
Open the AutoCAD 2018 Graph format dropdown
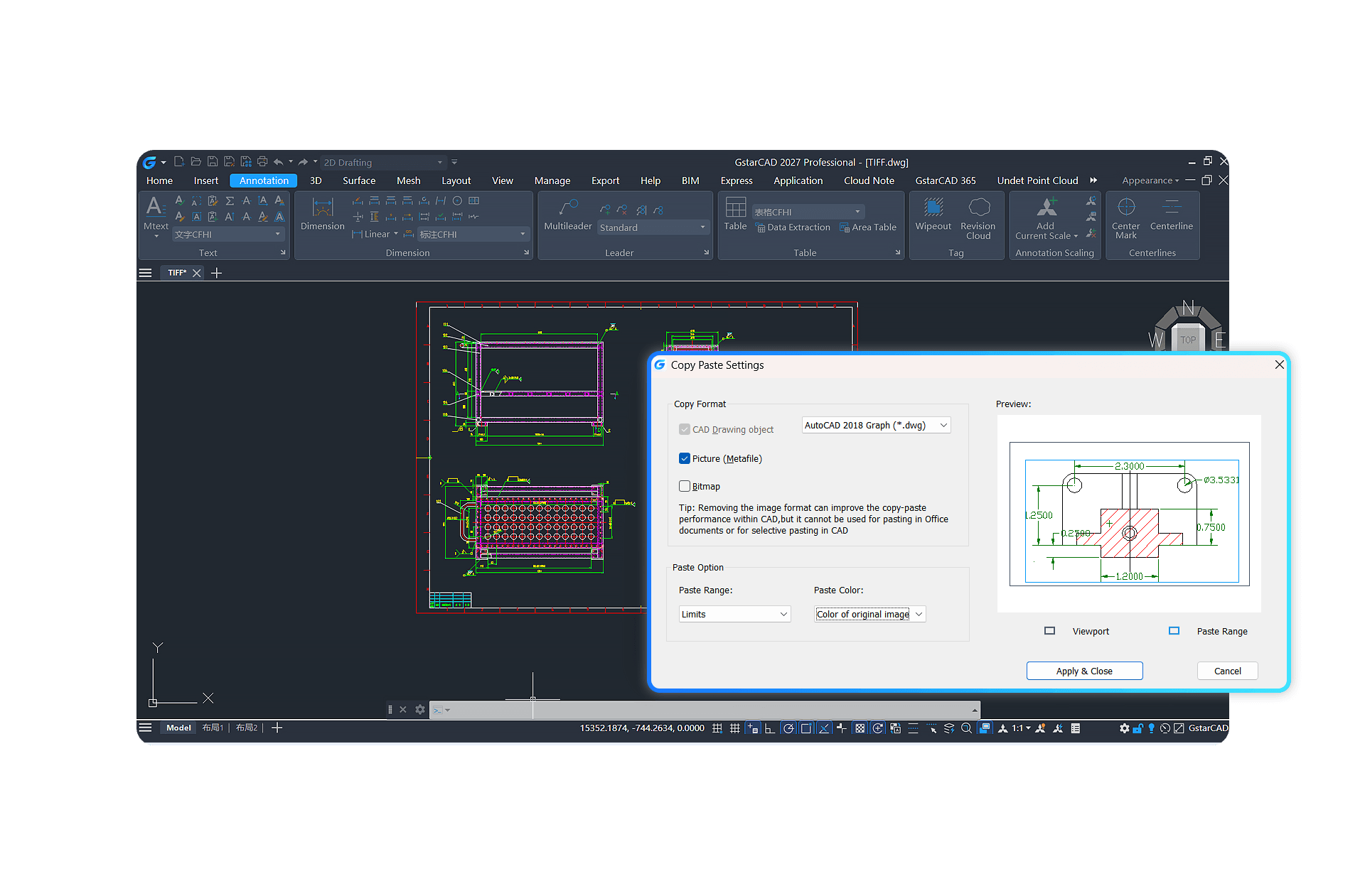[x=877, y=425]
